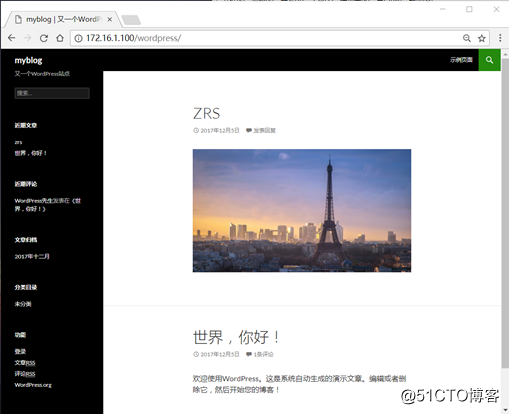
Task: Click the zoom magnifier in address bar
Action: point(467,38)
